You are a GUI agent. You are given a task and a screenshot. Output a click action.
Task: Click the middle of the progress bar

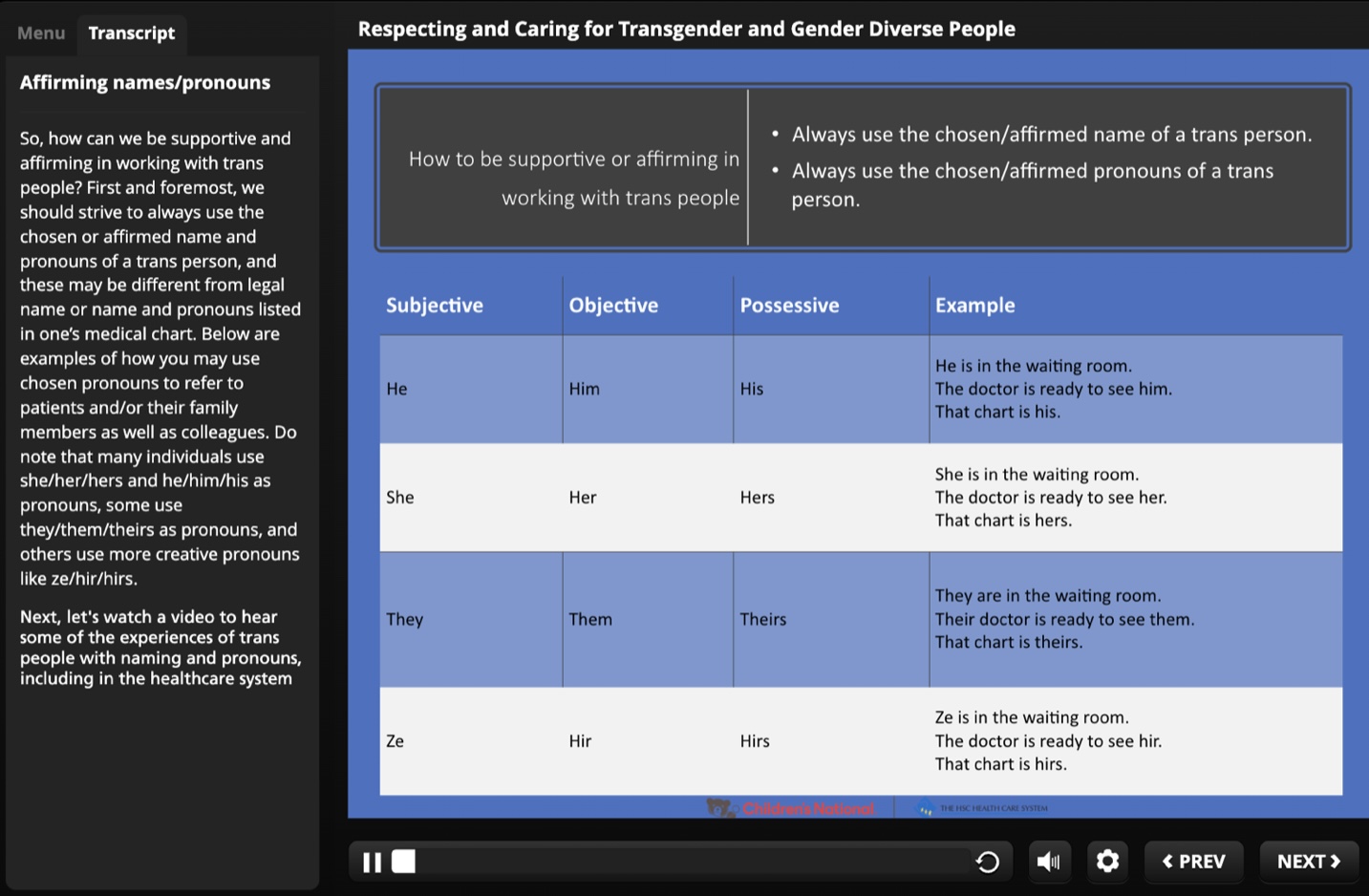click(x=688, y=863)
